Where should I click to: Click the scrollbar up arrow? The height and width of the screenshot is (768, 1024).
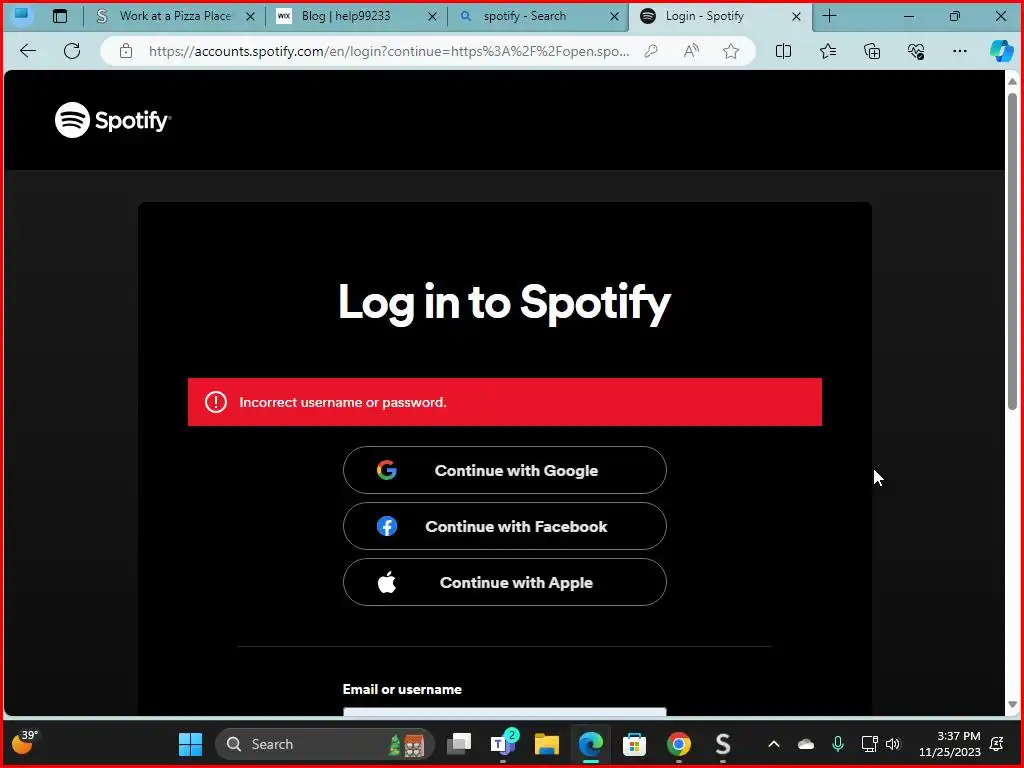point(1012,82)
